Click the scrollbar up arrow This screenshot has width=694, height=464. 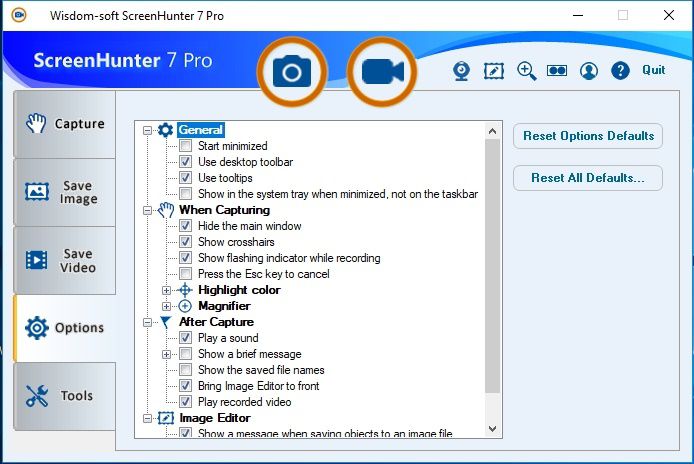[492, 131]
